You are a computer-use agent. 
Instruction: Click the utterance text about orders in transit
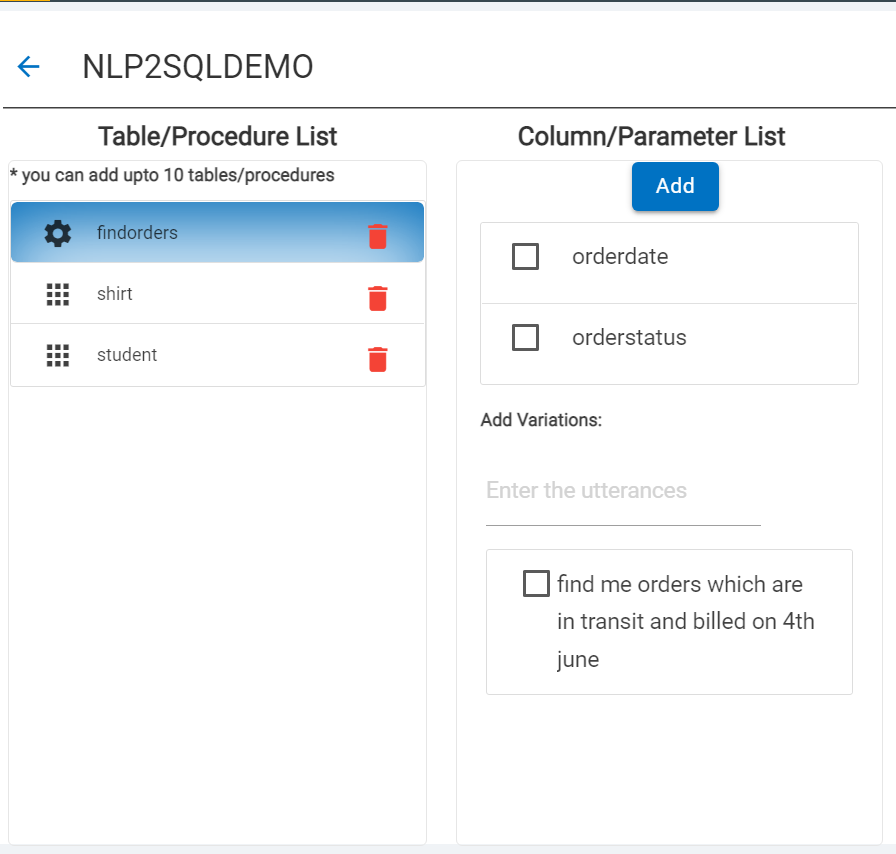[x=686, y=621]
